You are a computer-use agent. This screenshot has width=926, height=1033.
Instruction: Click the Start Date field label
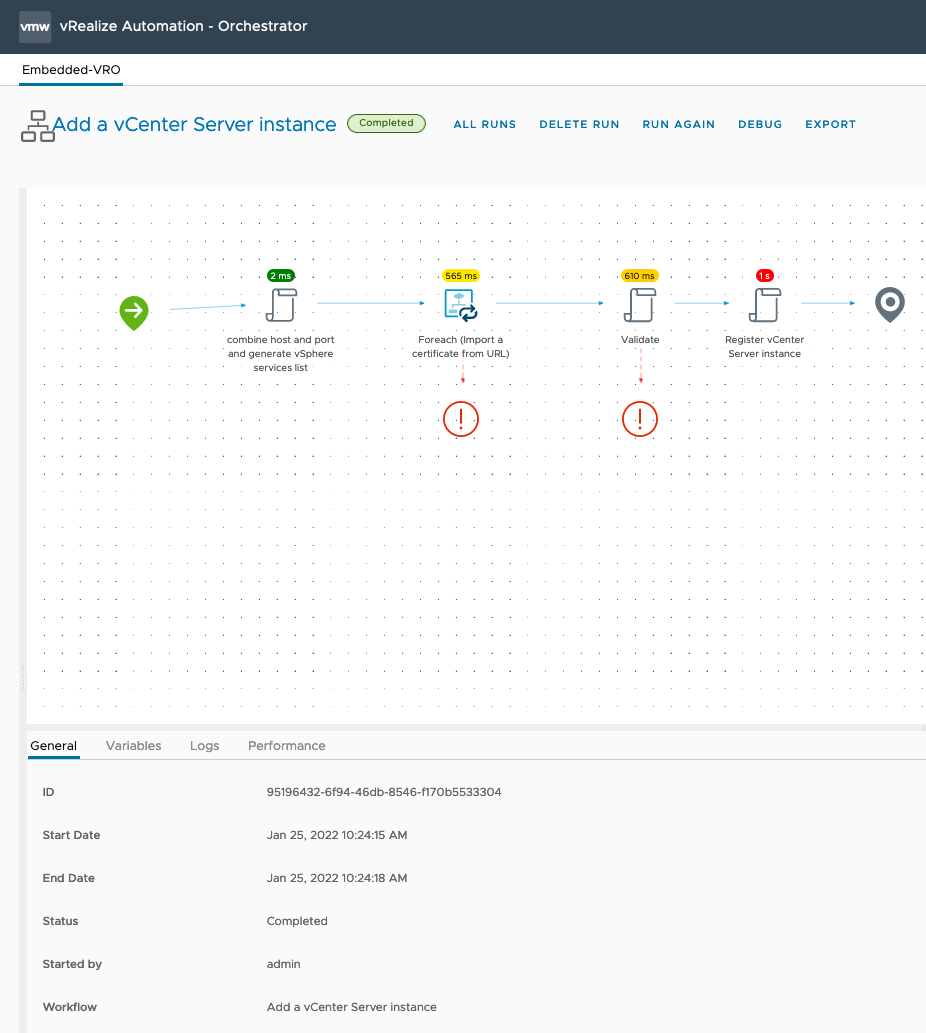(71, 835)
